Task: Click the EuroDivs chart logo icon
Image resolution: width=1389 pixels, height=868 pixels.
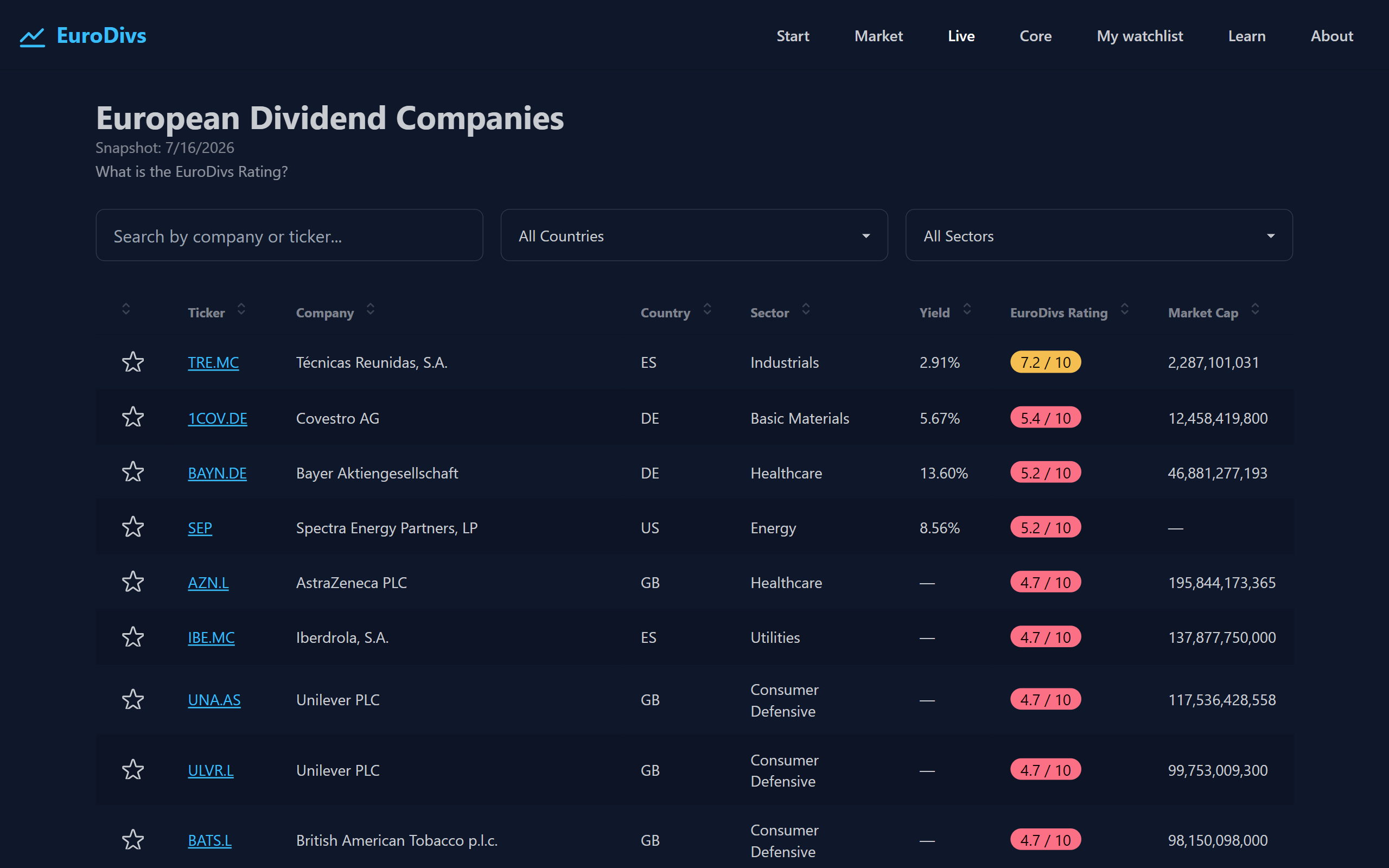Action: coord(32,37)
